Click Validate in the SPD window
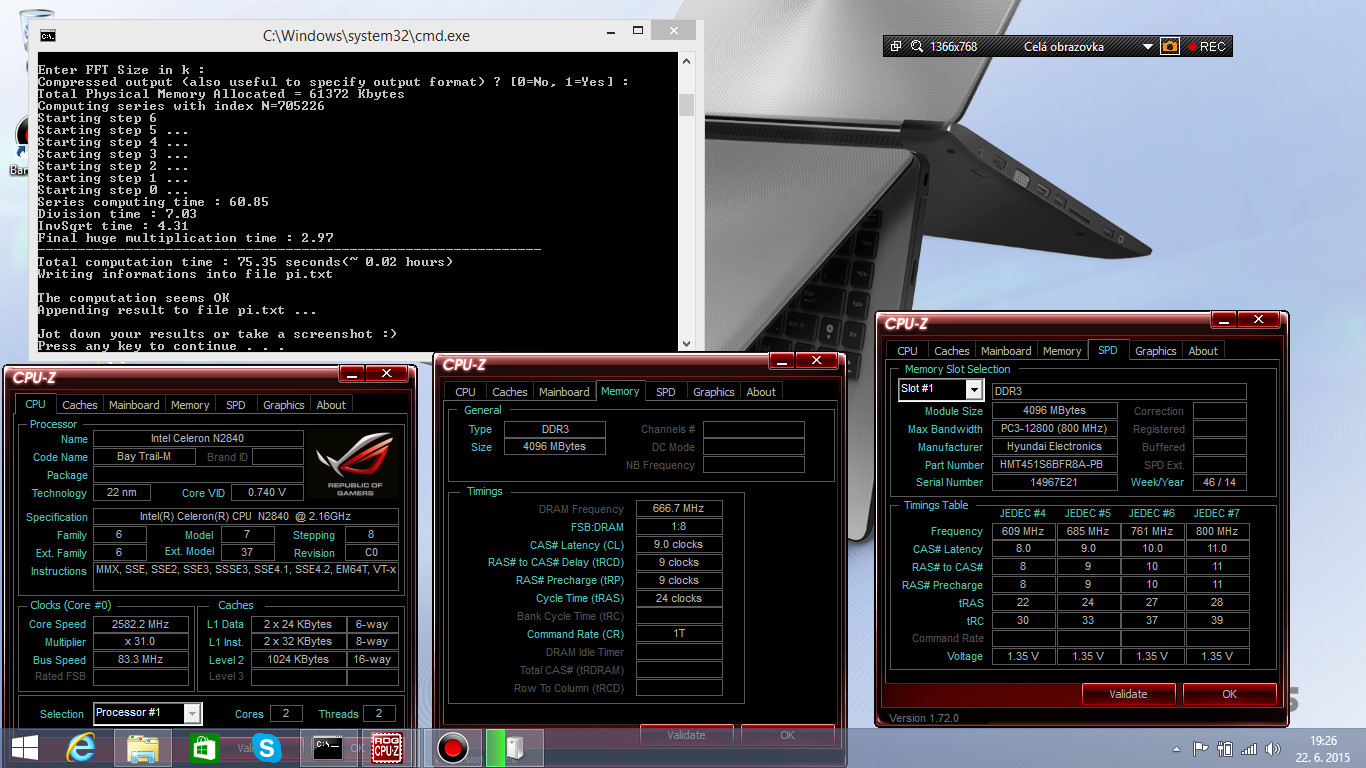The width and height of the screenshot is (1366, 768). (1128, 694)
